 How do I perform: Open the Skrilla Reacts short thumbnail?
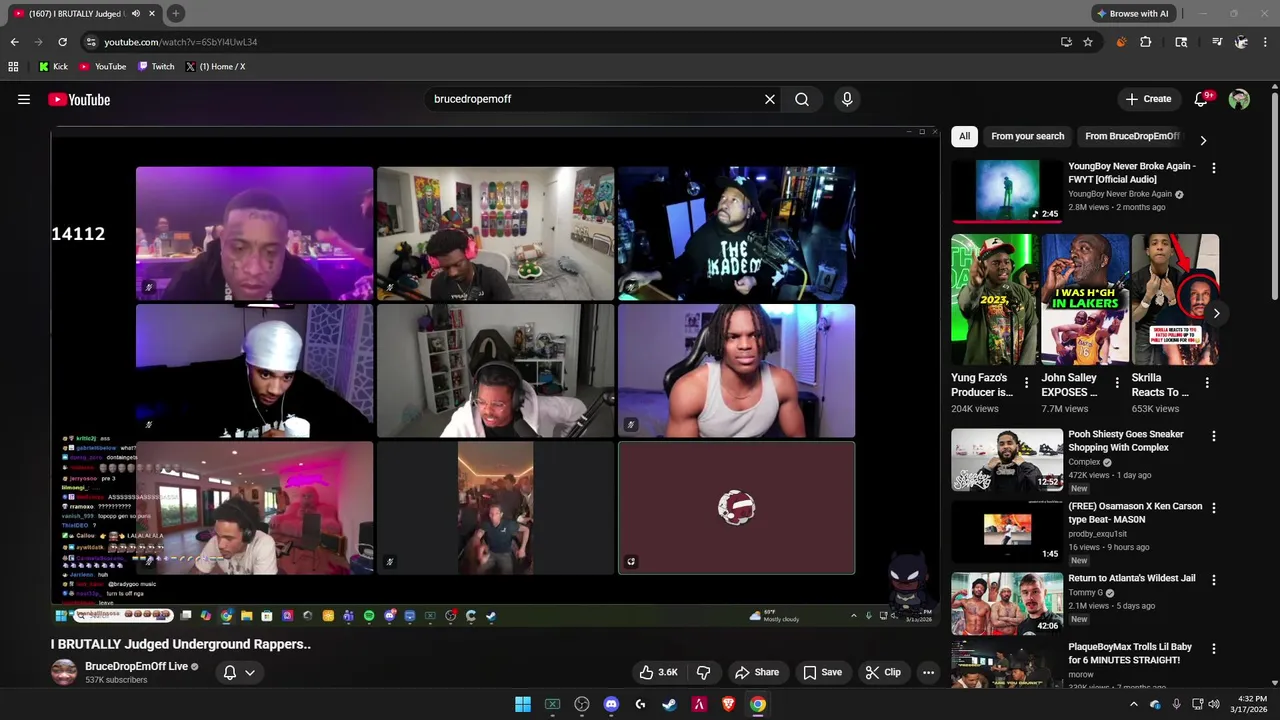tap(1175, 300)
